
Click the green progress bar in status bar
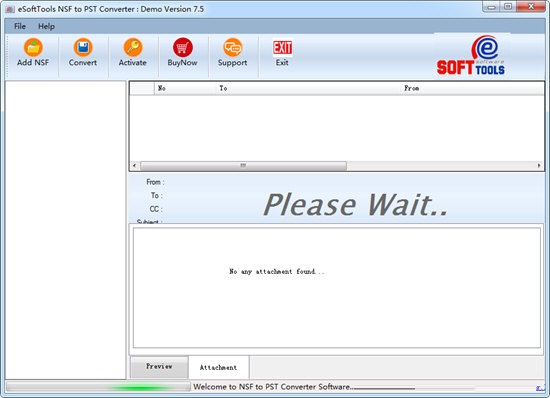point(98,387)
